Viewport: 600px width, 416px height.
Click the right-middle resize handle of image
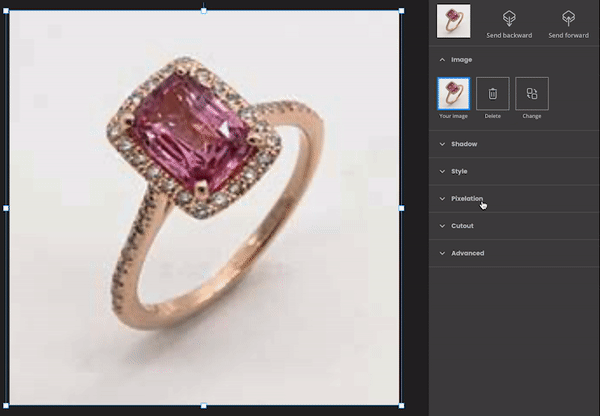402,208
